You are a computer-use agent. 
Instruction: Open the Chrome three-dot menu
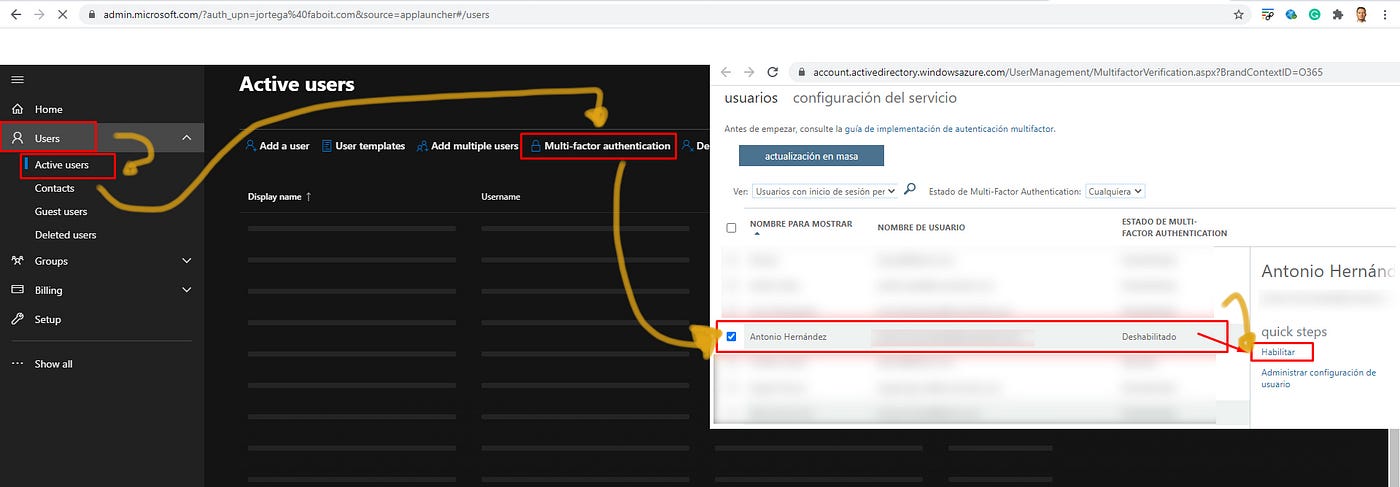click(1386, 15)
